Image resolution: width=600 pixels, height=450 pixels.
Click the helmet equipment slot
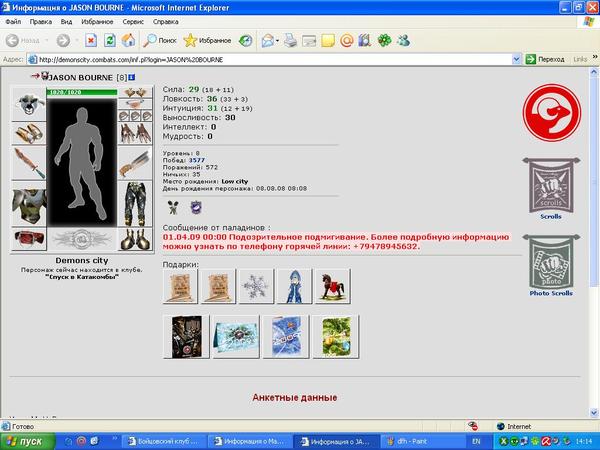click(x=29, y=104)
